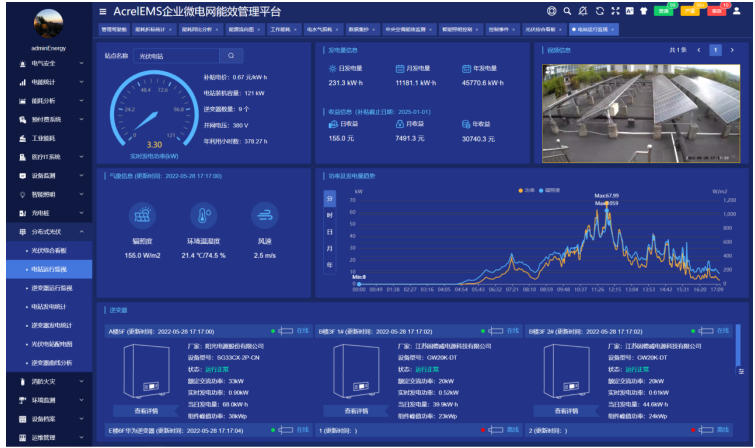This screenshot has height=448, width=755.
Task: Enter fullscreen with the expand arrows icon
Action: click(x=615, y=11)
